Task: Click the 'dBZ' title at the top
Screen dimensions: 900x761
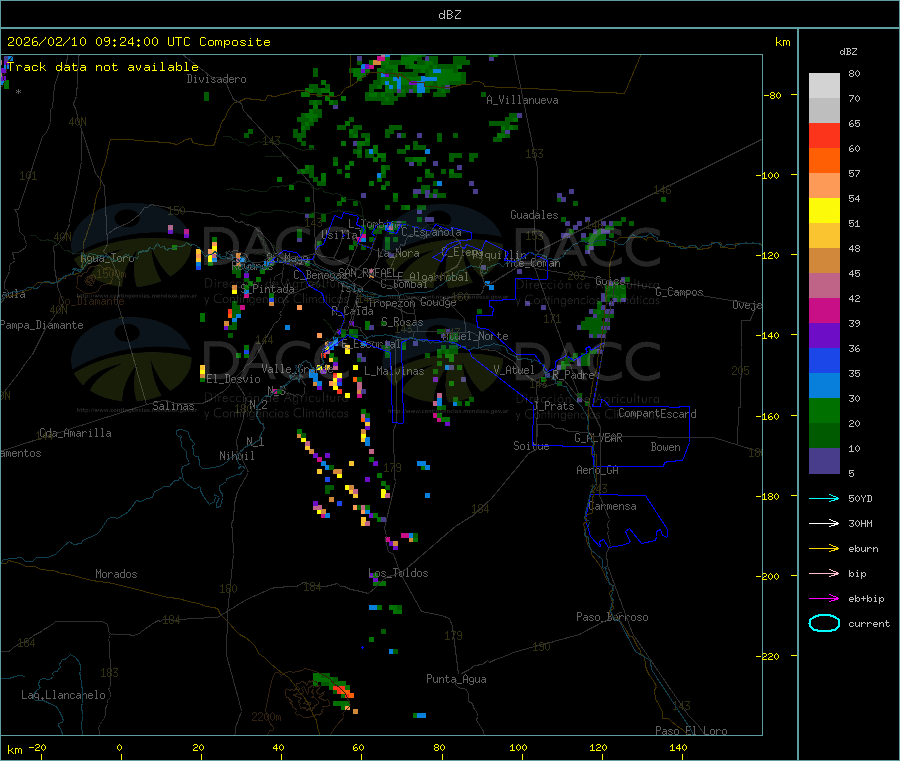Action: 449,14
